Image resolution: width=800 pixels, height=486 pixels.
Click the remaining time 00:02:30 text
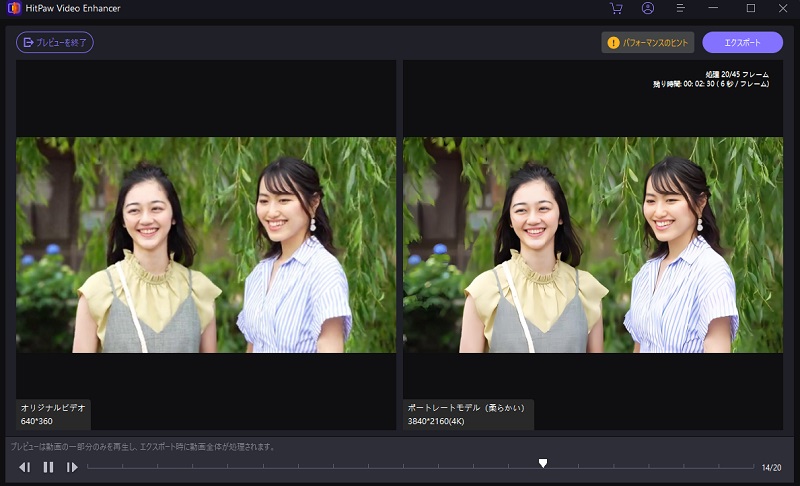point(711,84)
